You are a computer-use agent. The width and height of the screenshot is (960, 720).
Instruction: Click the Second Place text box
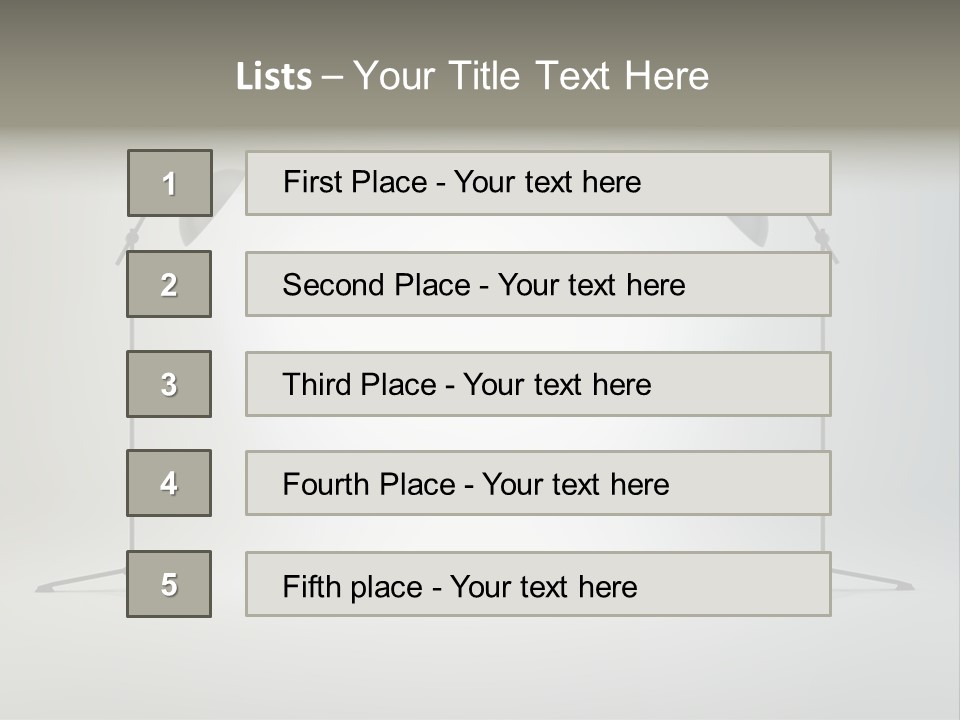pyautogui.click(x=538, y=284)
